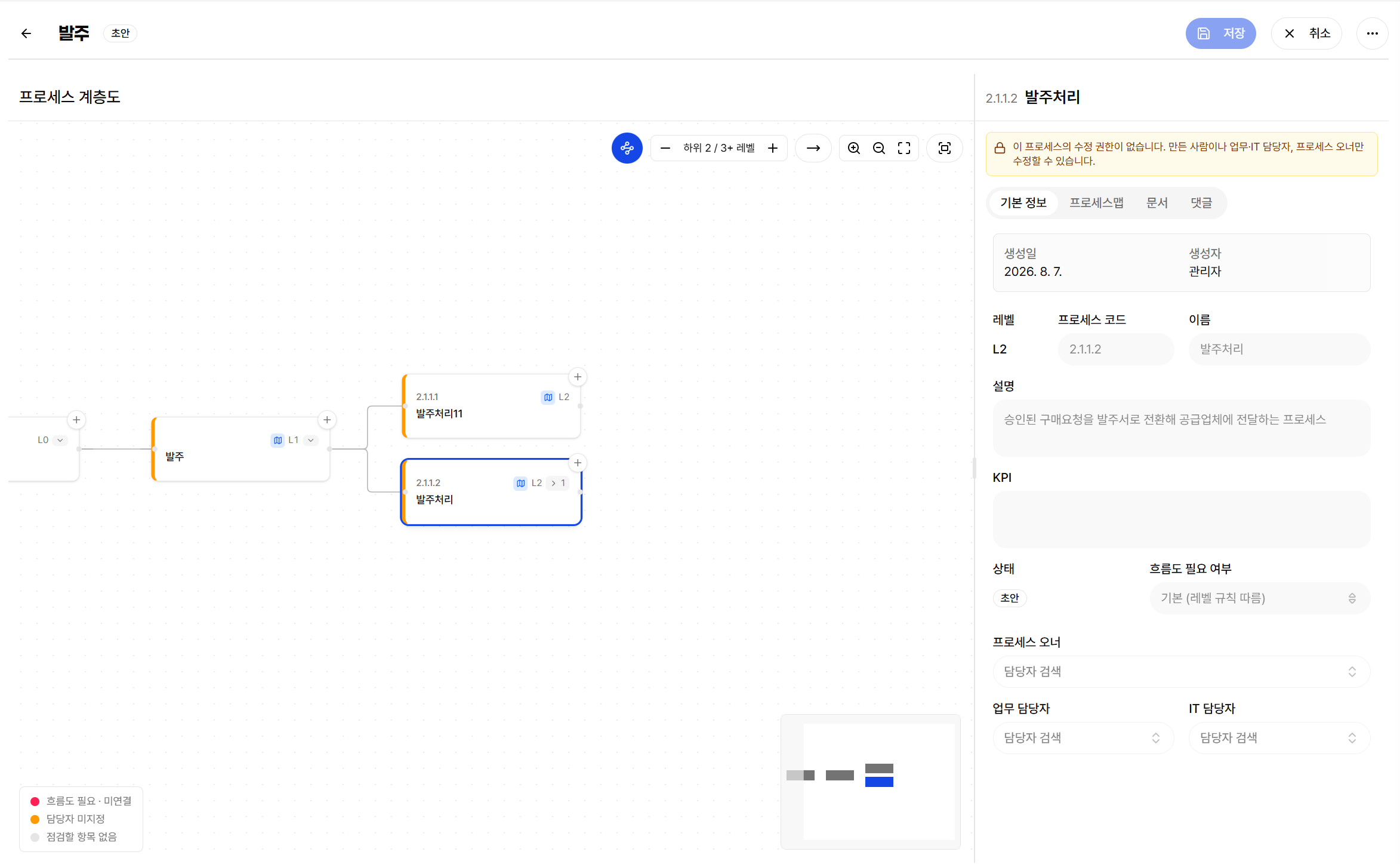Click the 취소 cancel button

(x=1306, y=33)
